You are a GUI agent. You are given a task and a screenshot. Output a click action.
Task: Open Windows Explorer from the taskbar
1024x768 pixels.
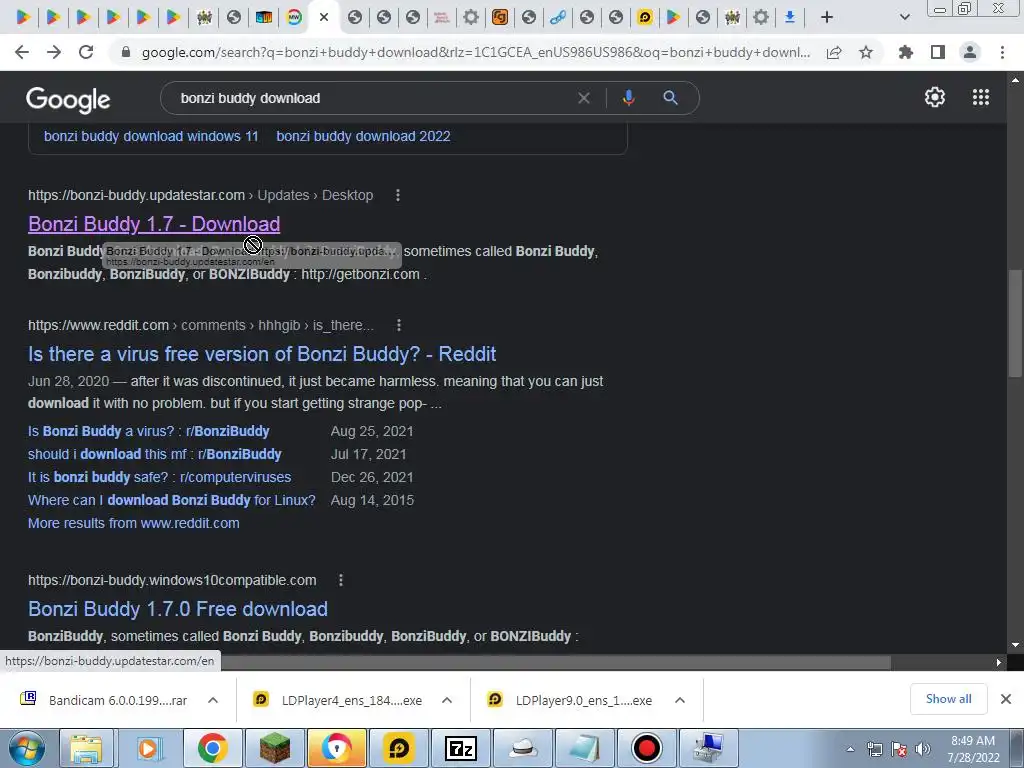click(86, 748)
